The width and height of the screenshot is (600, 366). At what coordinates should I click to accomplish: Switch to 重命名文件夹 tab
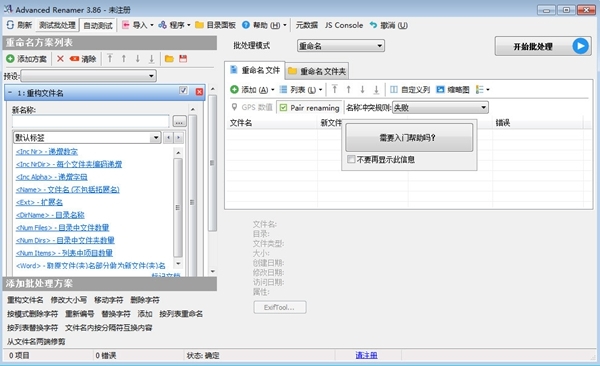[317, 71]
